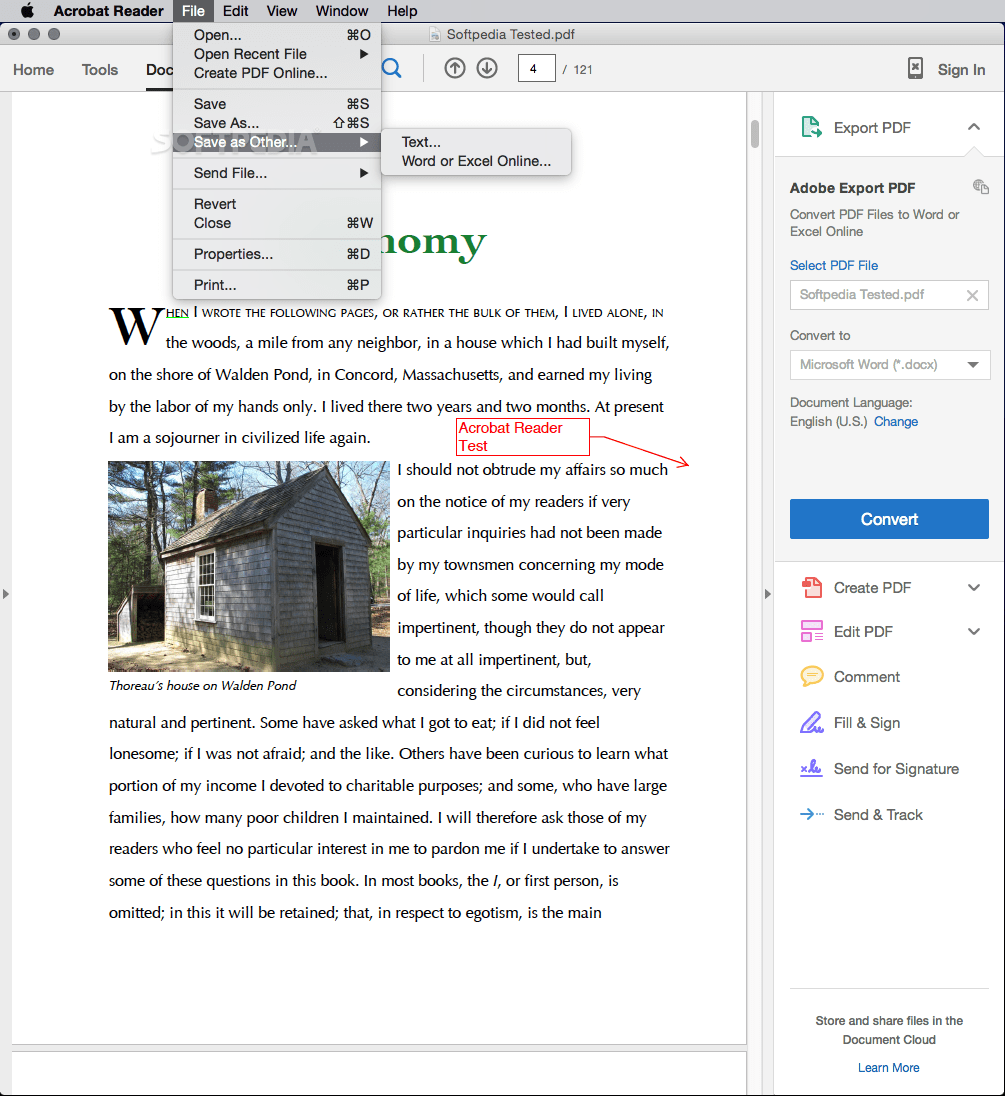Click the Select PDF File link
This screenshot has height=1096, width=1005.
pos(834,265)
